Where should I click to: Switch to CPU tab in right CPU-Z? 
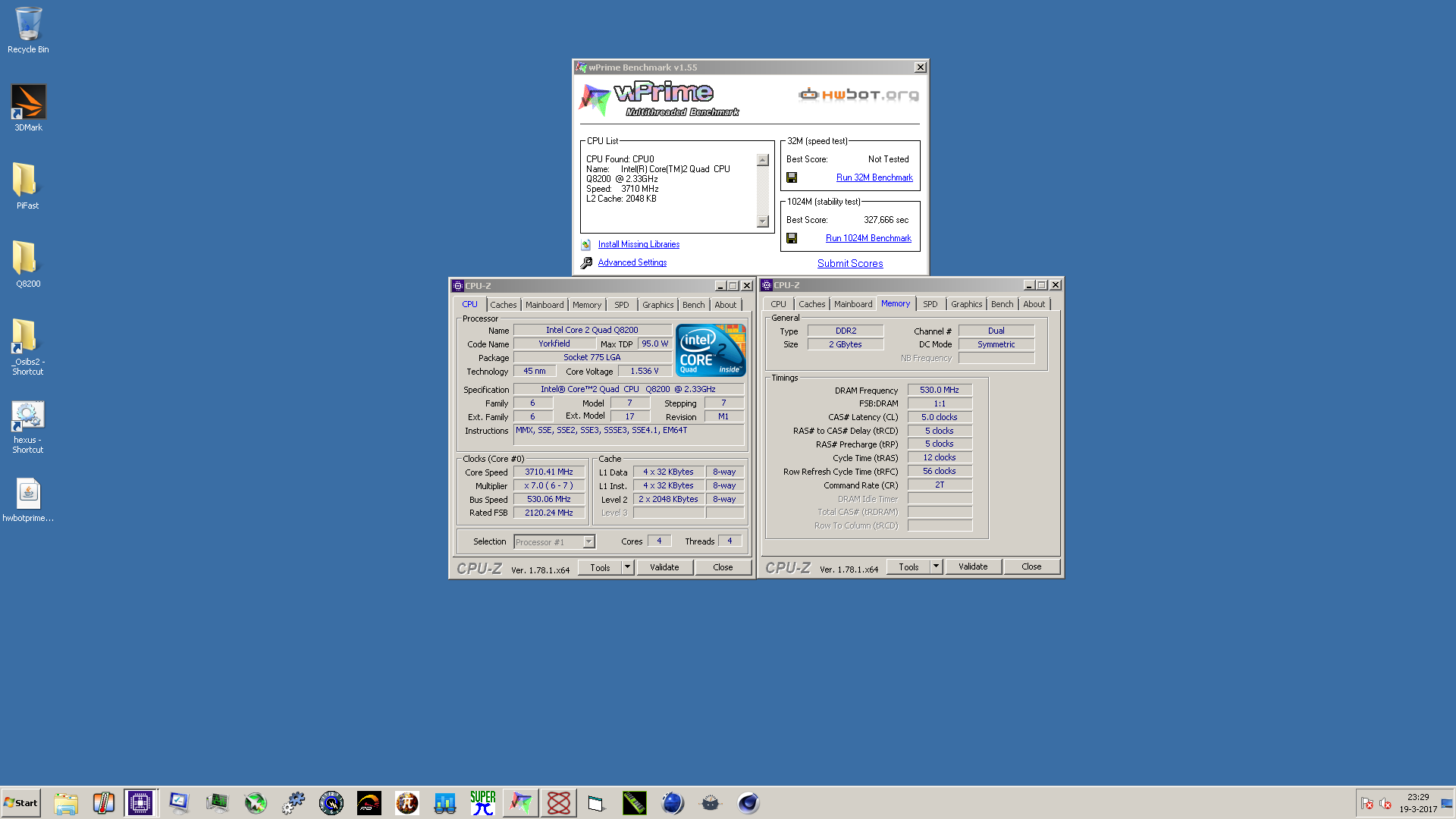[x=778, y=304]
